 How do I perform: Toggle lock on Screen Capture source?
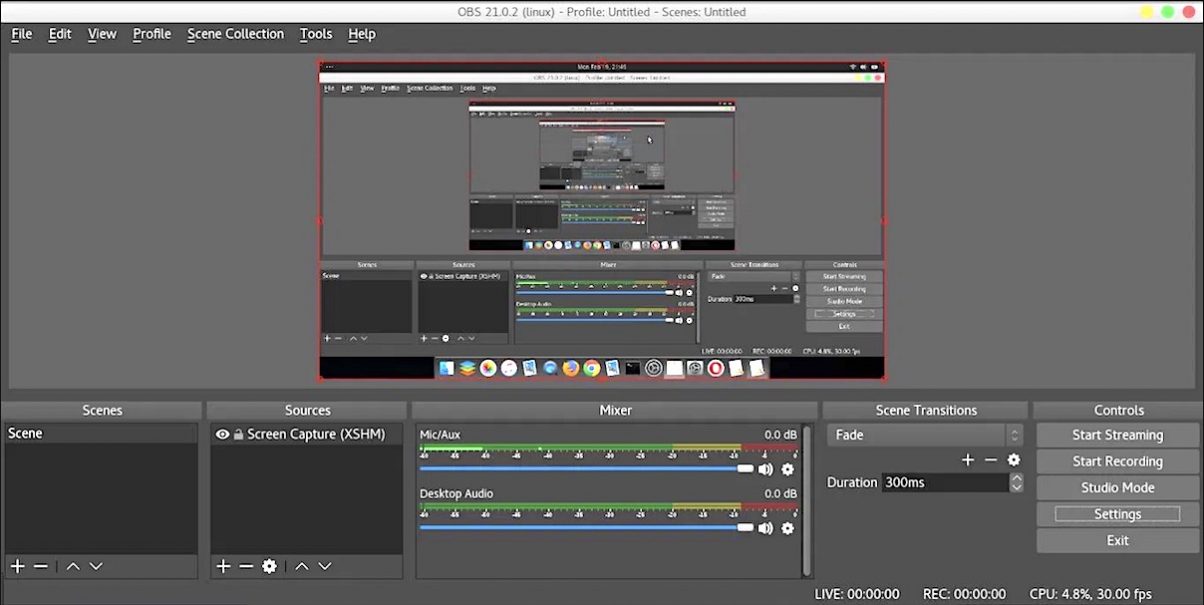238,435
